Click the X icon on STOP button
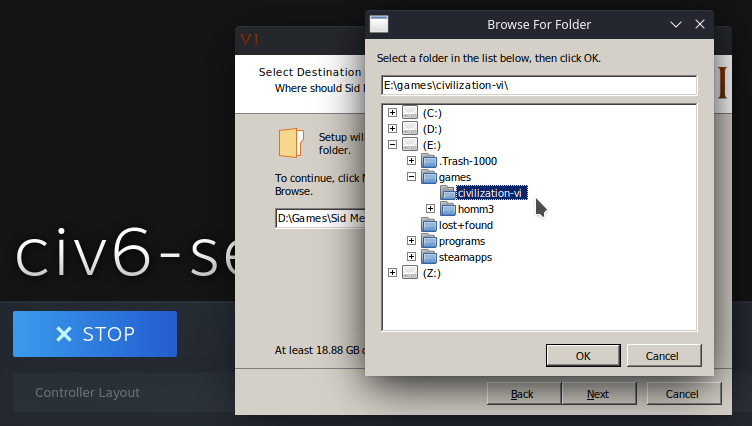The height and width of the screenshot is (426, 752). click(64, 334)
